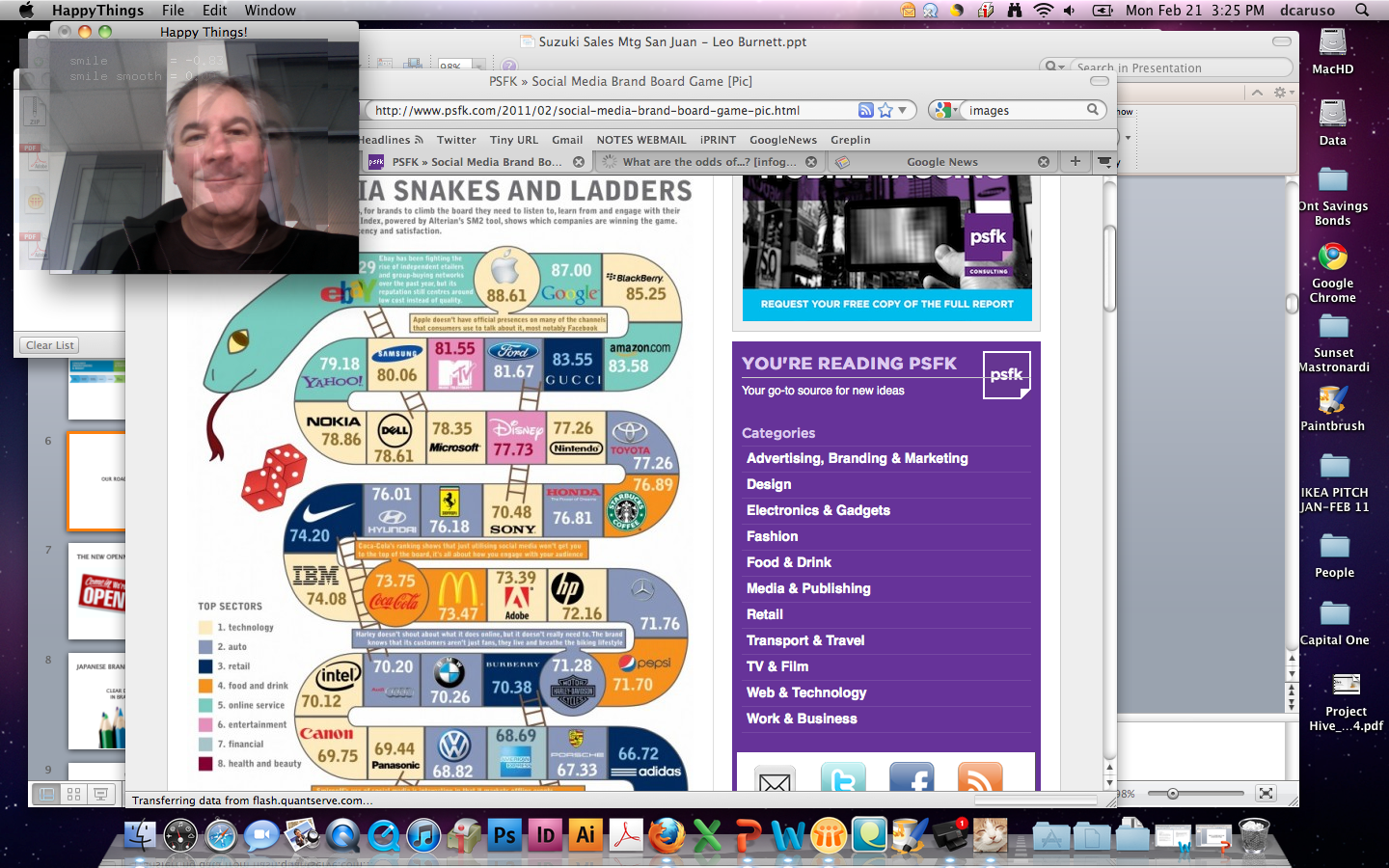Open a new browser tab with plus button
The width and height of the screenshot is (1389, 868).
(x=1075, y=161)
